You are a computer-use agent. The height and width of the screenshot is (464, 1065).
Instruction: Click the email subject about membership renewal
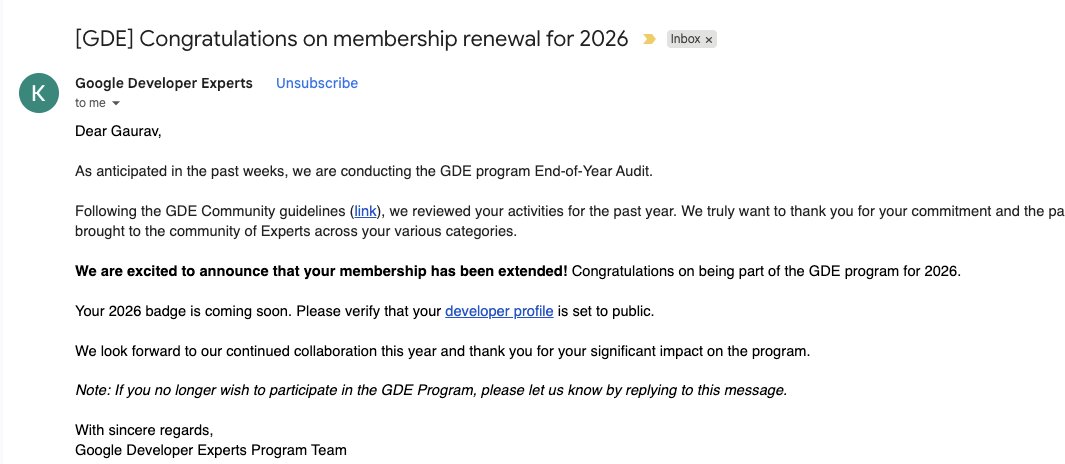point(352,39)
